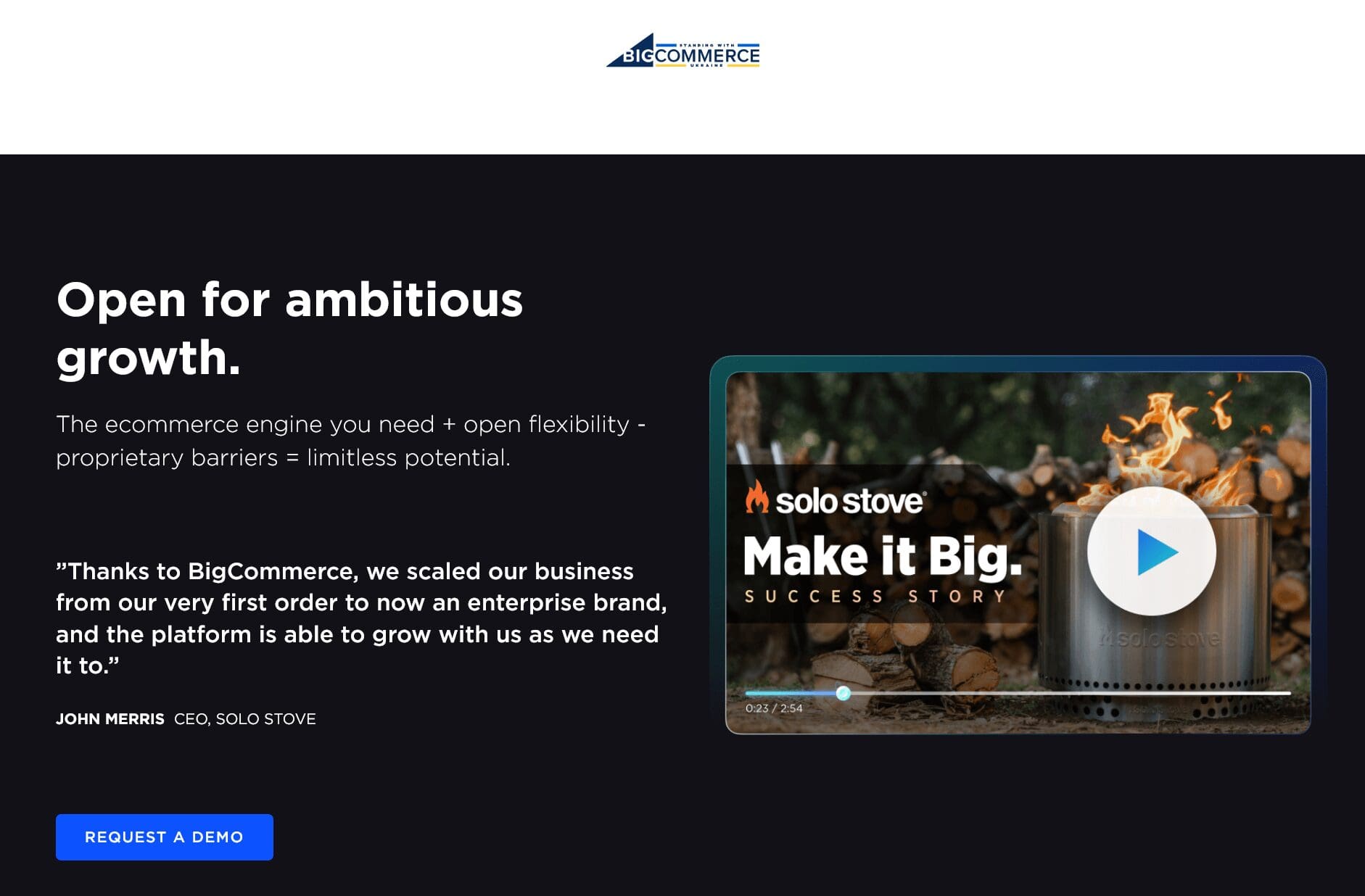Click the dark triangle in BigCommerce logo

630,51
